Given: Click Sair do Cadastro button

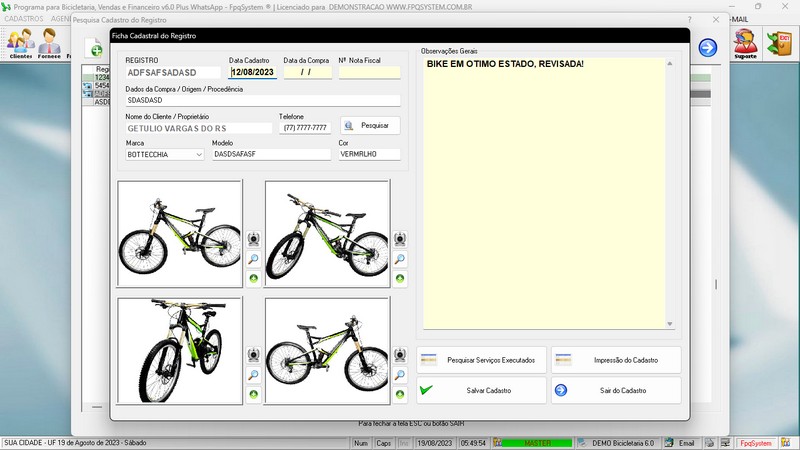Looking at the screenshot, I should 616,390.
